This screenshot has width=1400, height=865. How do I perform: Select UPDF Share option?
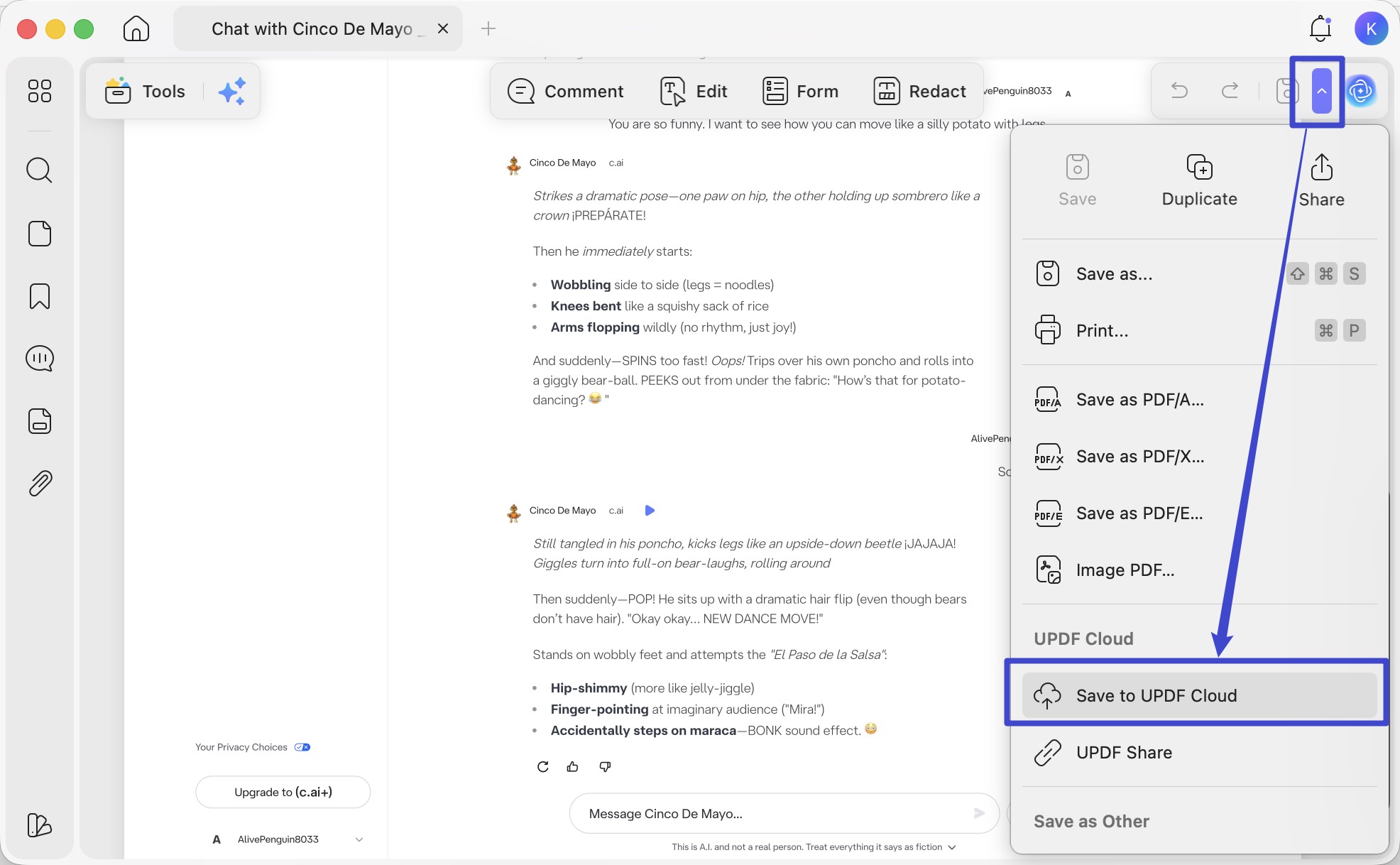[x=1199, y=752]
